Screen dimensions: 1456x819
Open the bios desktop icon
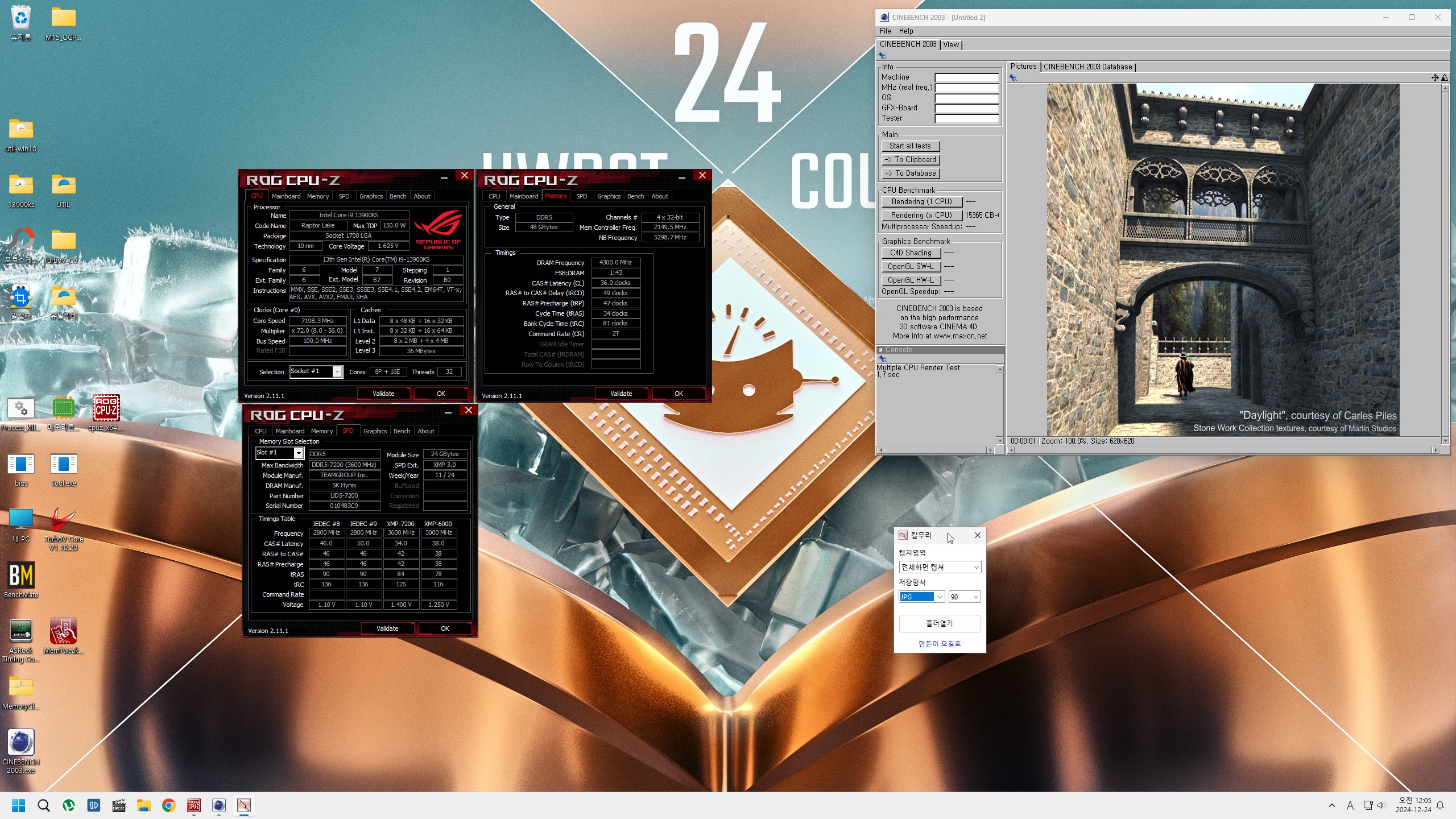click(x=21, y=469)
